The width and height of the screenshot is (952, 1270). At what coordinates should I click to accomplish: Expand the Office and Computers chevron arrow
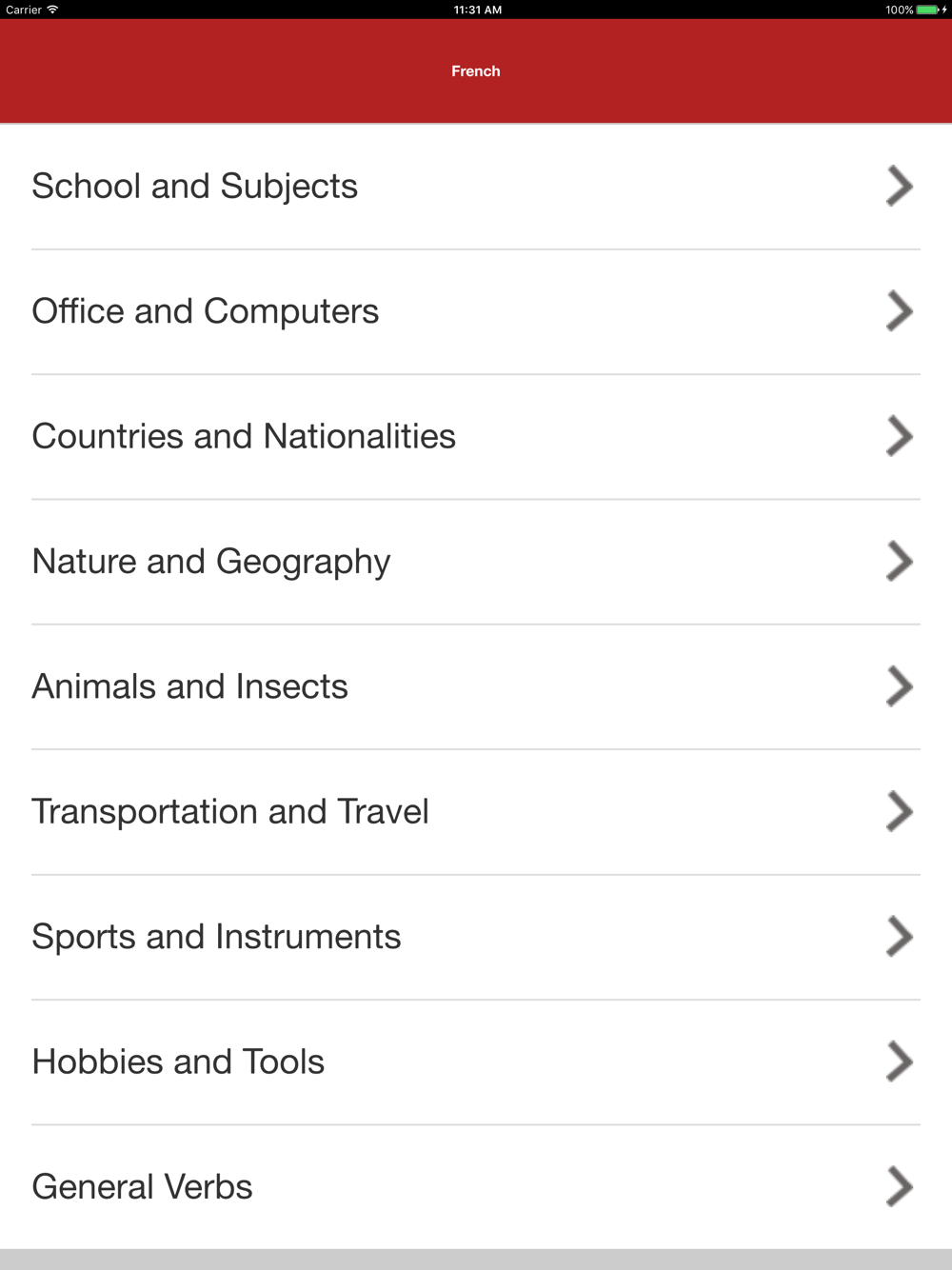coord(899,311)
